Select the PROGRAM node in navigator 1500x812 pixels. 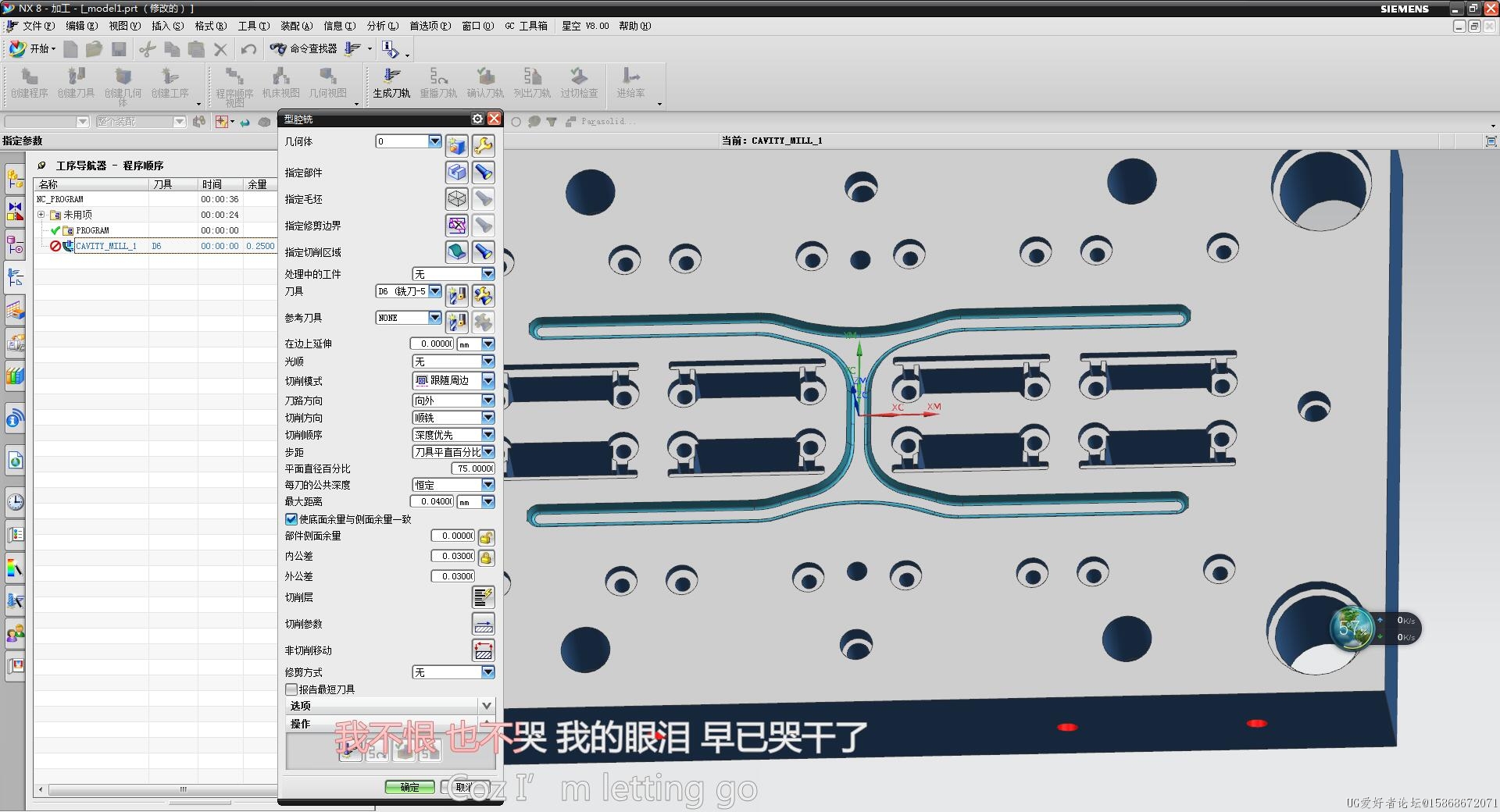(92, 230)
